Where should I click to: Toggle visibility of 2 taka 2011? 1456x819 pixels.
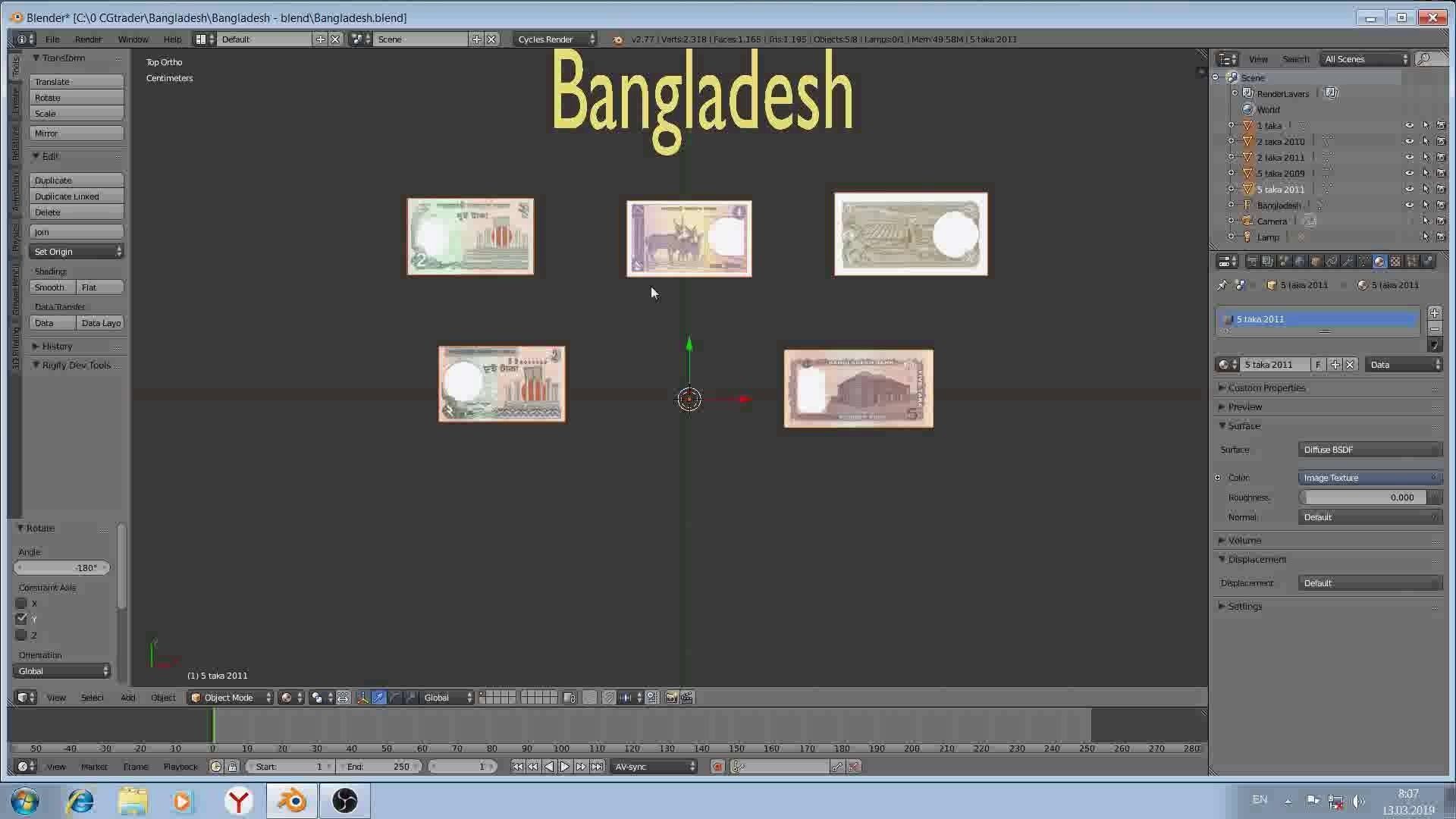(x=1409, y=157)
